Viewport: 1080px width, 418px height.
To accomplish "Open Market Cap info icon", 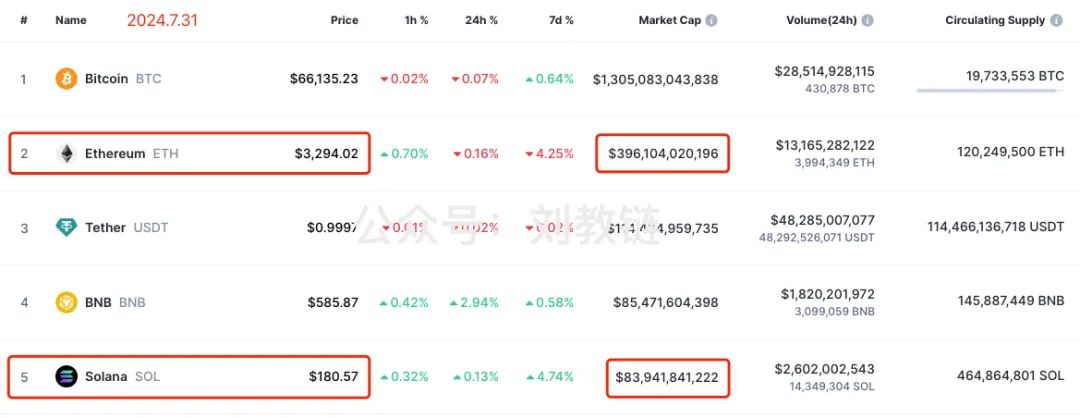I will click(x=712, y=21).
